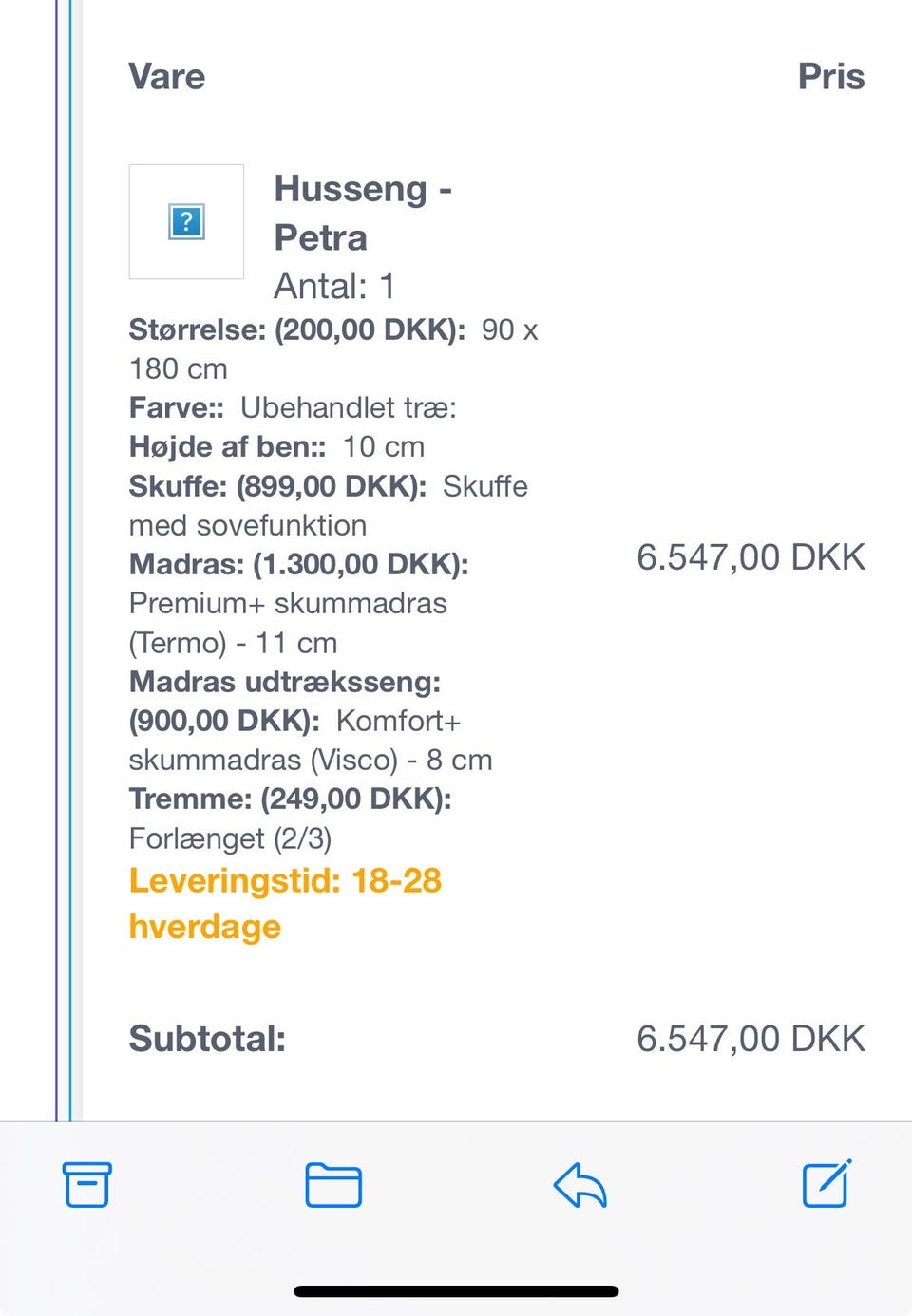
Task: Tap the Madras udtræksseng option text
Action: click(x=311, y=721)
